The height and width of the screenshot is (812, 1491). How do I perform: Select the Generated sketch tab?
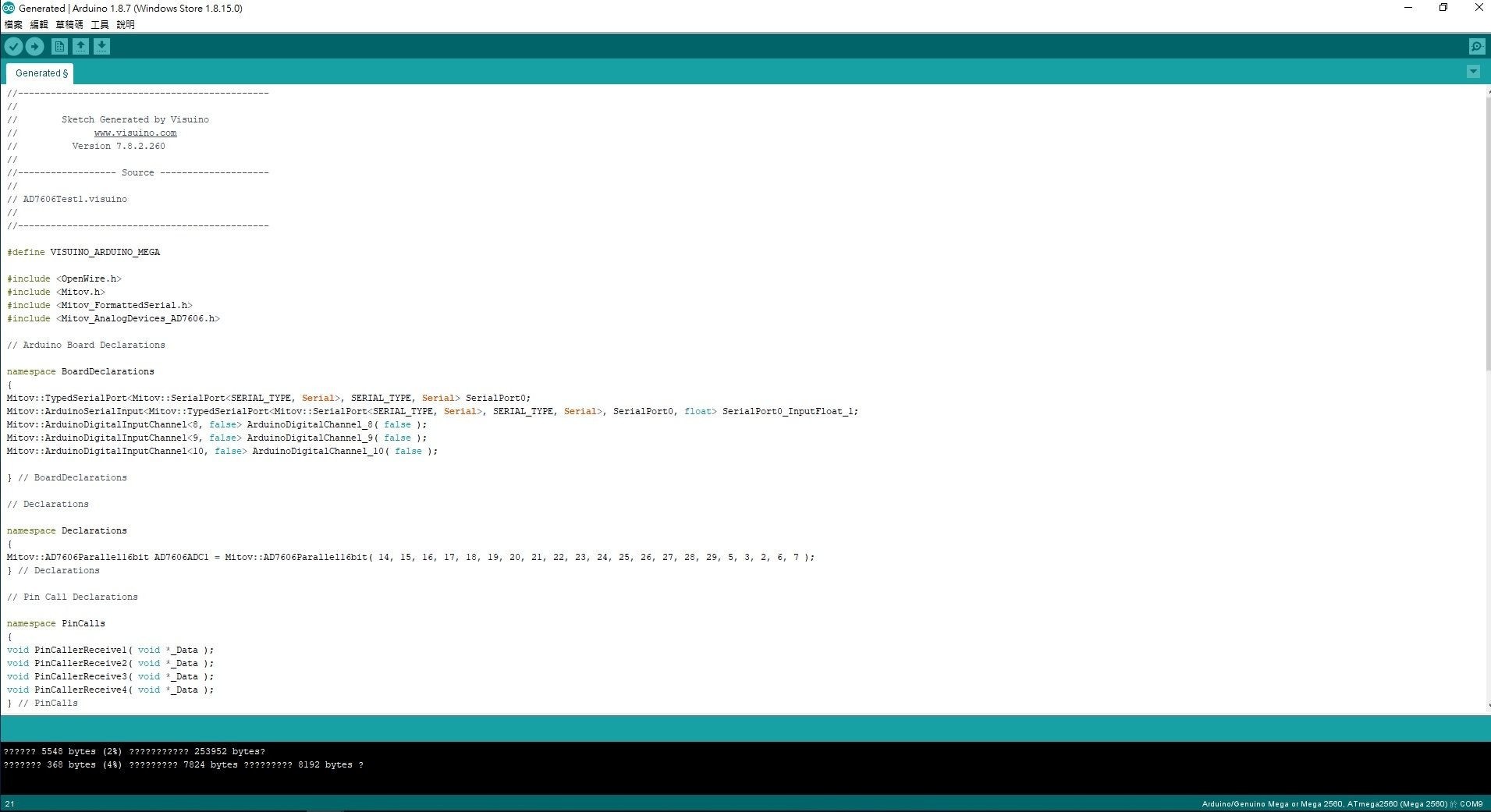coord(41,73)
